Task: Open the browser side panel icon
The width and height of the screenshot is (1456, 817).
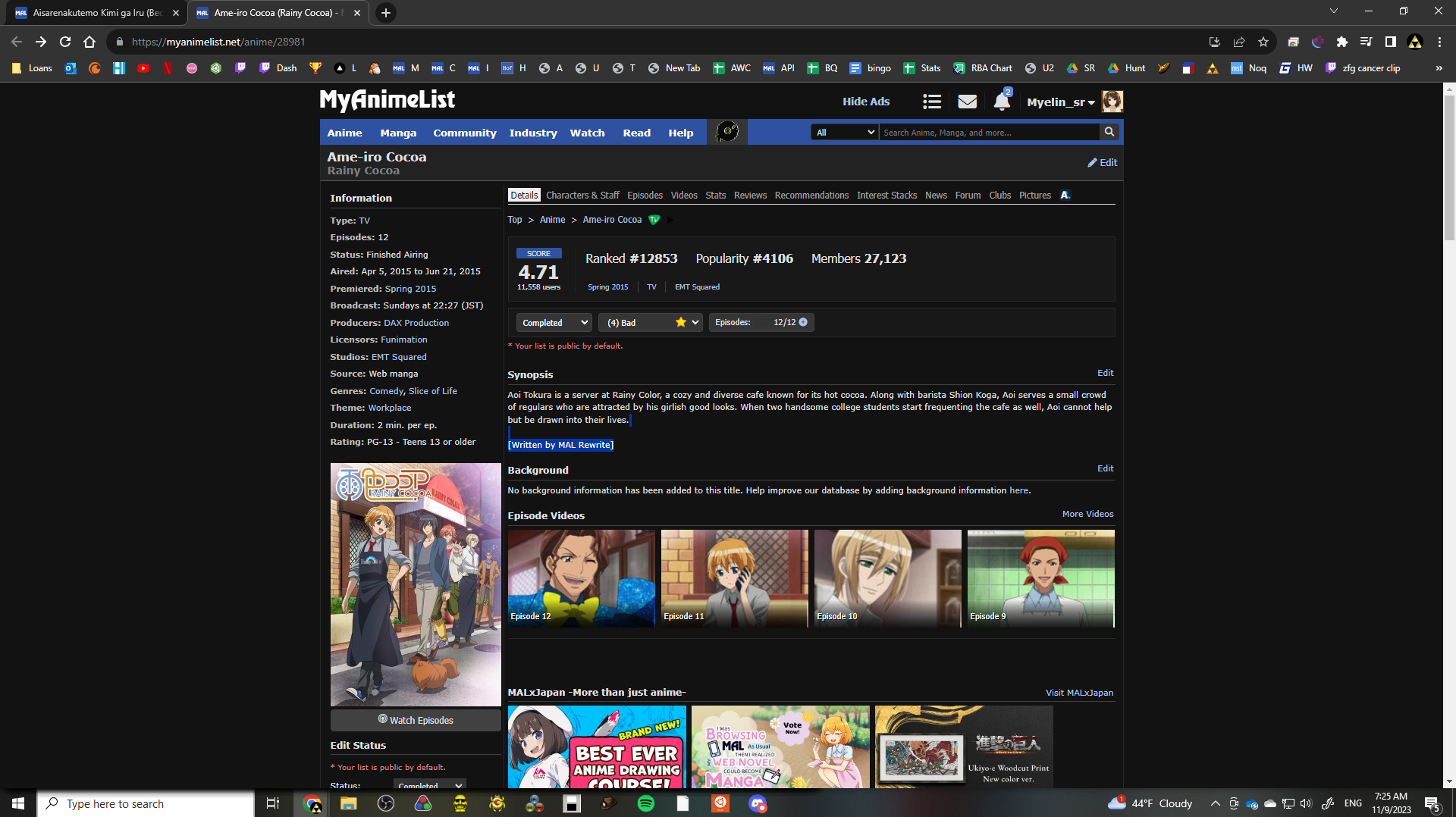Action: 1391,42
